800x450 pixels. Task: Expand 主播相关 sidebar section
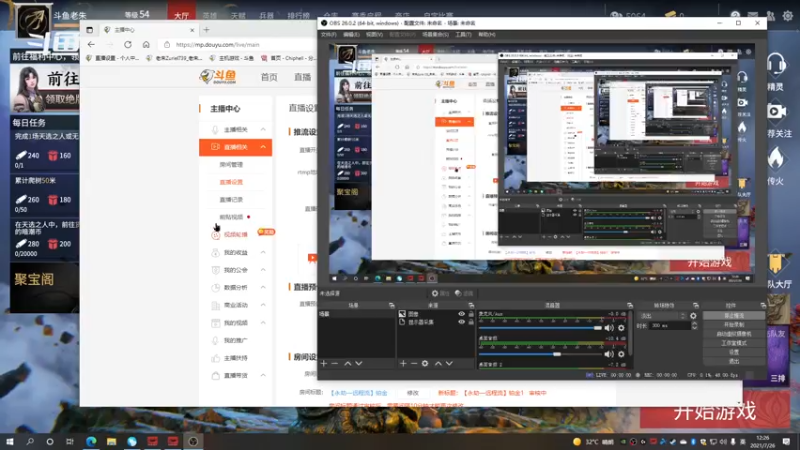263,130
